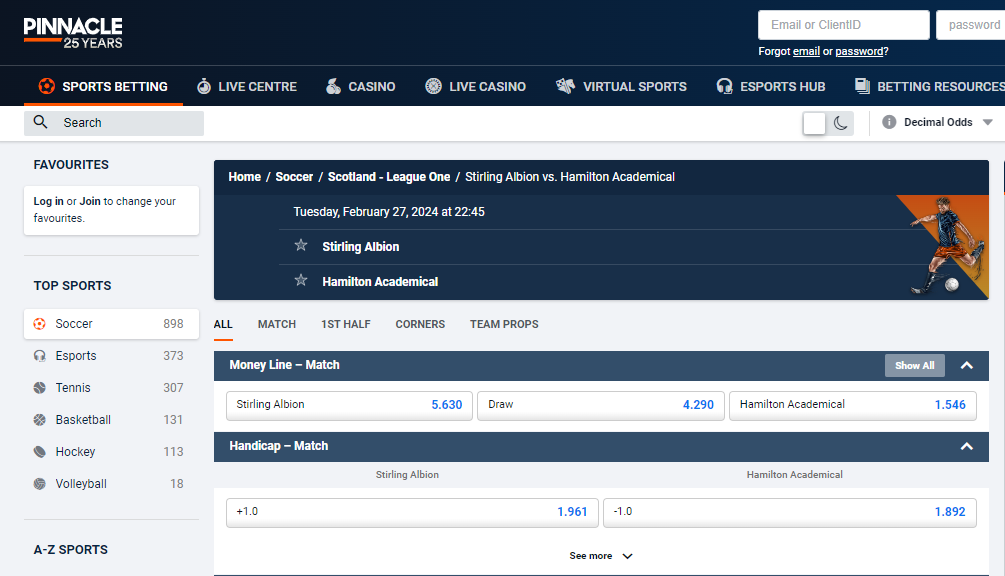Switch to the TEAM PROPS tab
The image size is (1005, 576).
click(504, 324)
